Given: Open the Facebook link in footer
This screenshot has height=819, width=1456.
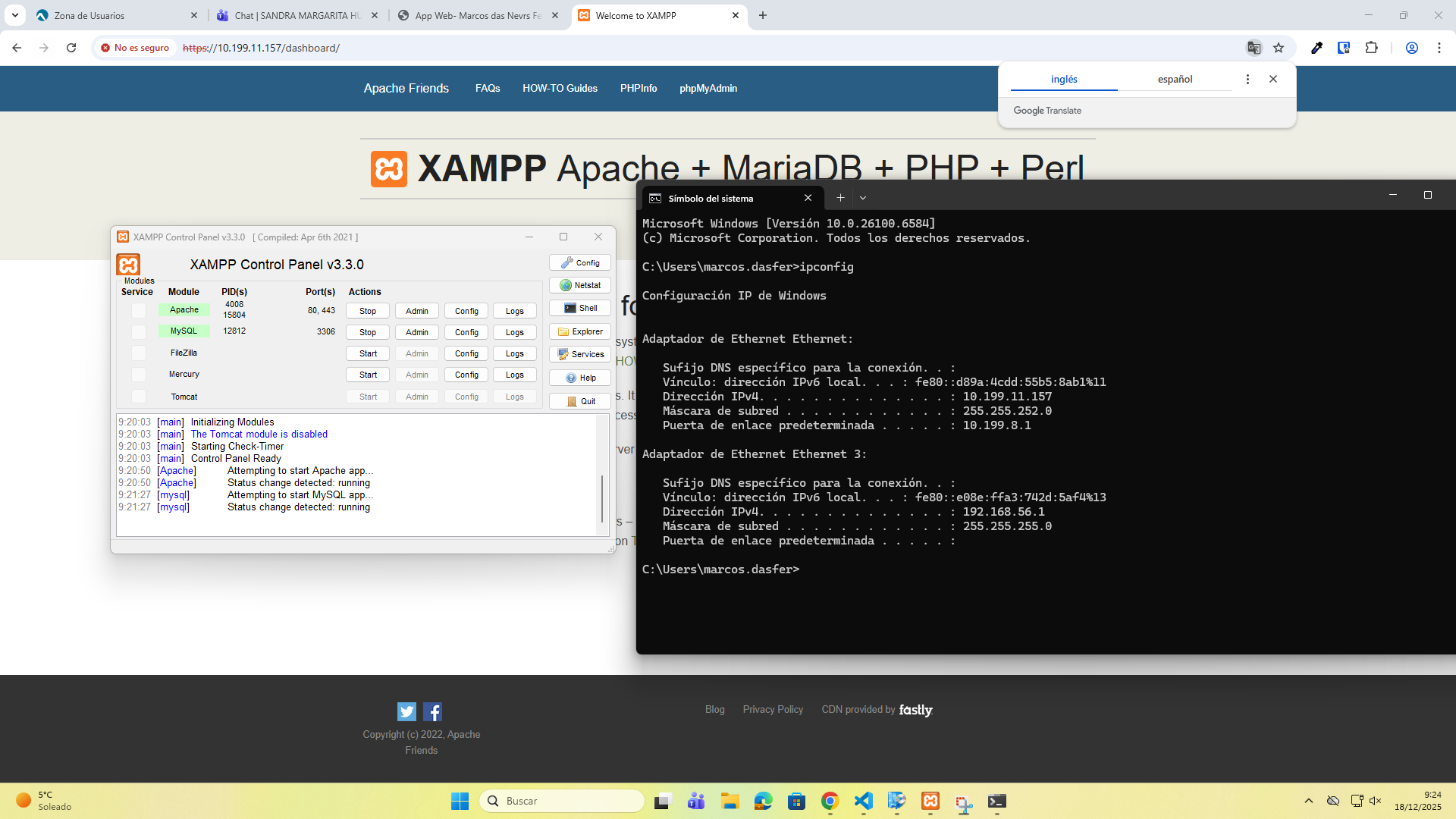Looking at the screenshot, I should [x=432, y=711].
